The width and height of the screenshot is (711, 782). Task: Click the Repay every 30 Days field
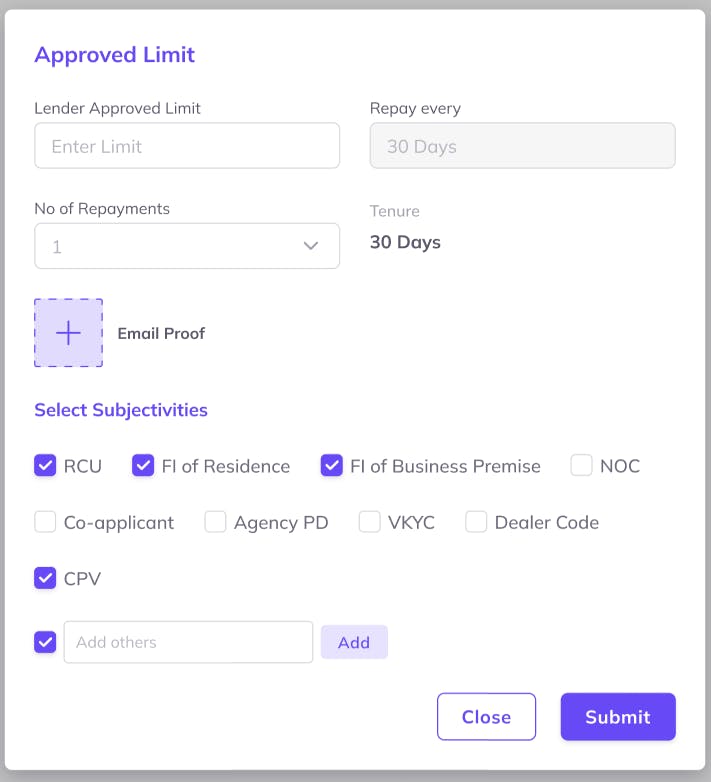click(522, 146)
